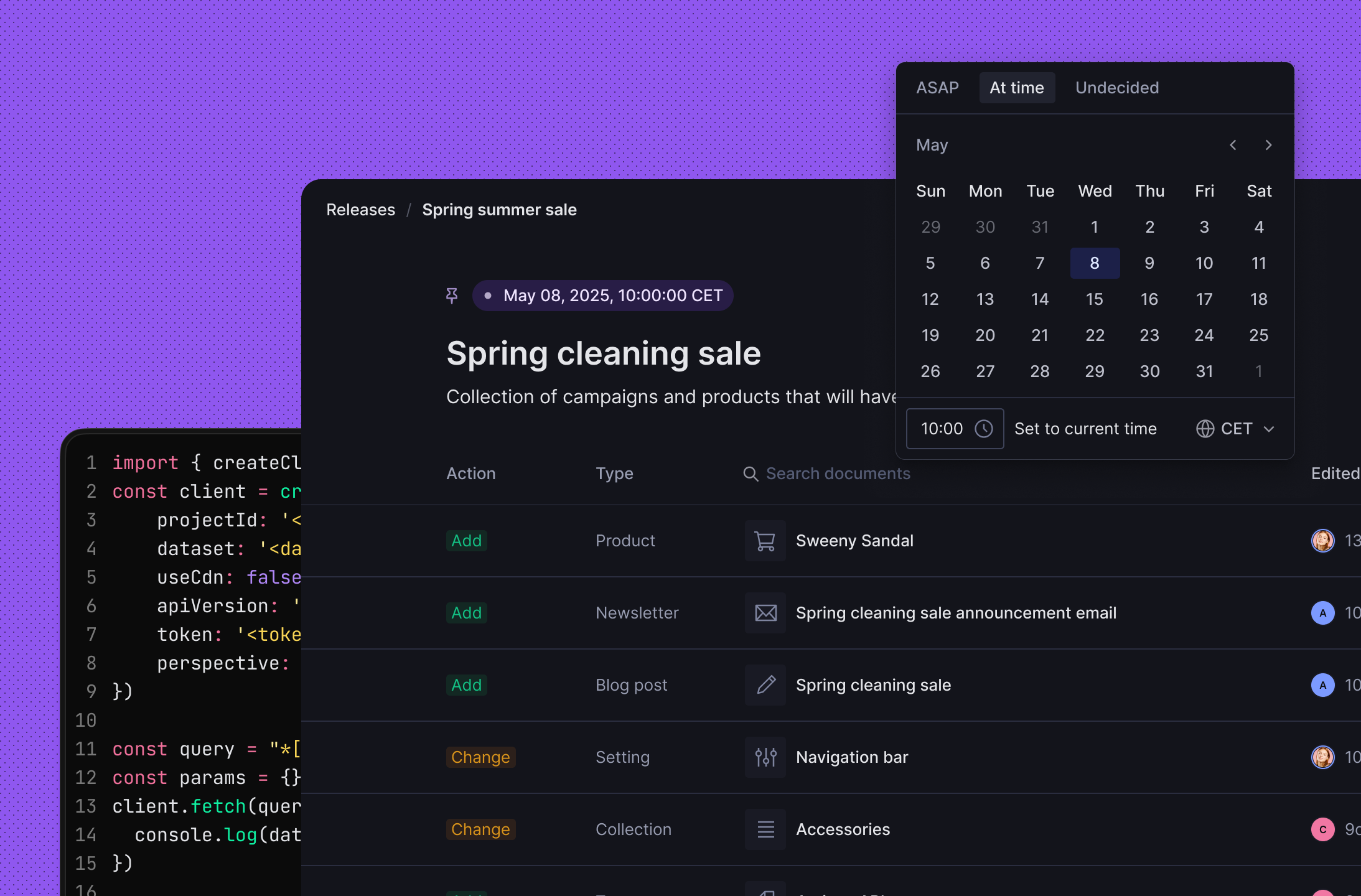Click the clock icon in the time field
1361x896 pixels.
[x=984, y=429]
